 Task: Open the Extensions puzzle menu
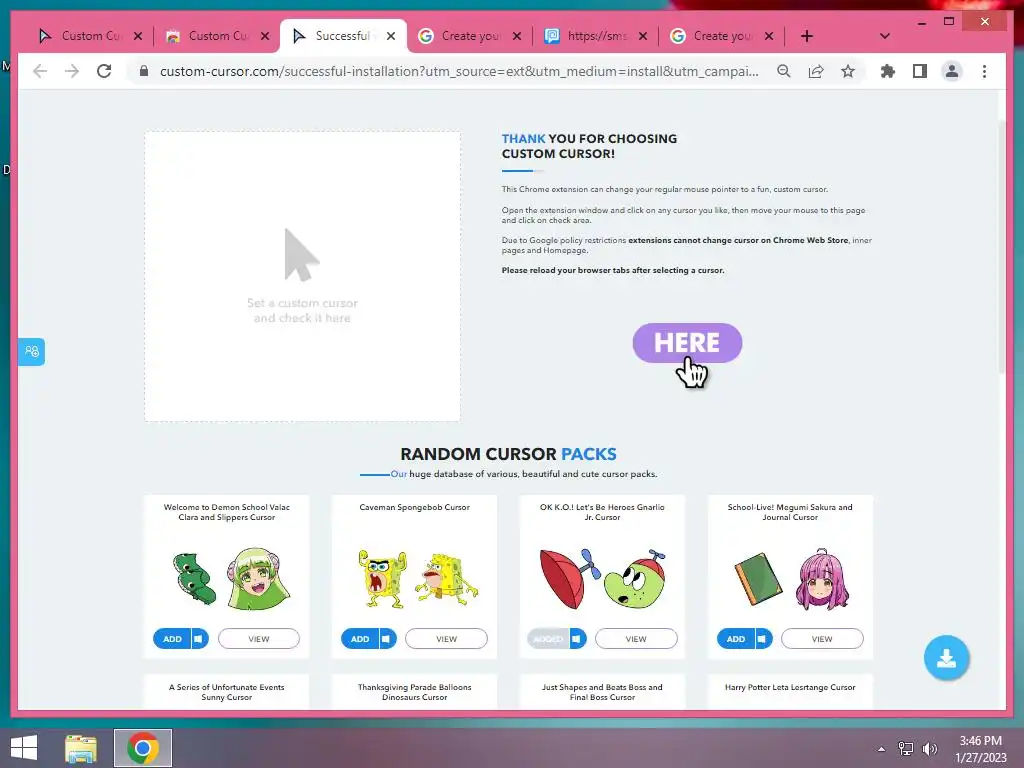click(888, 71)
